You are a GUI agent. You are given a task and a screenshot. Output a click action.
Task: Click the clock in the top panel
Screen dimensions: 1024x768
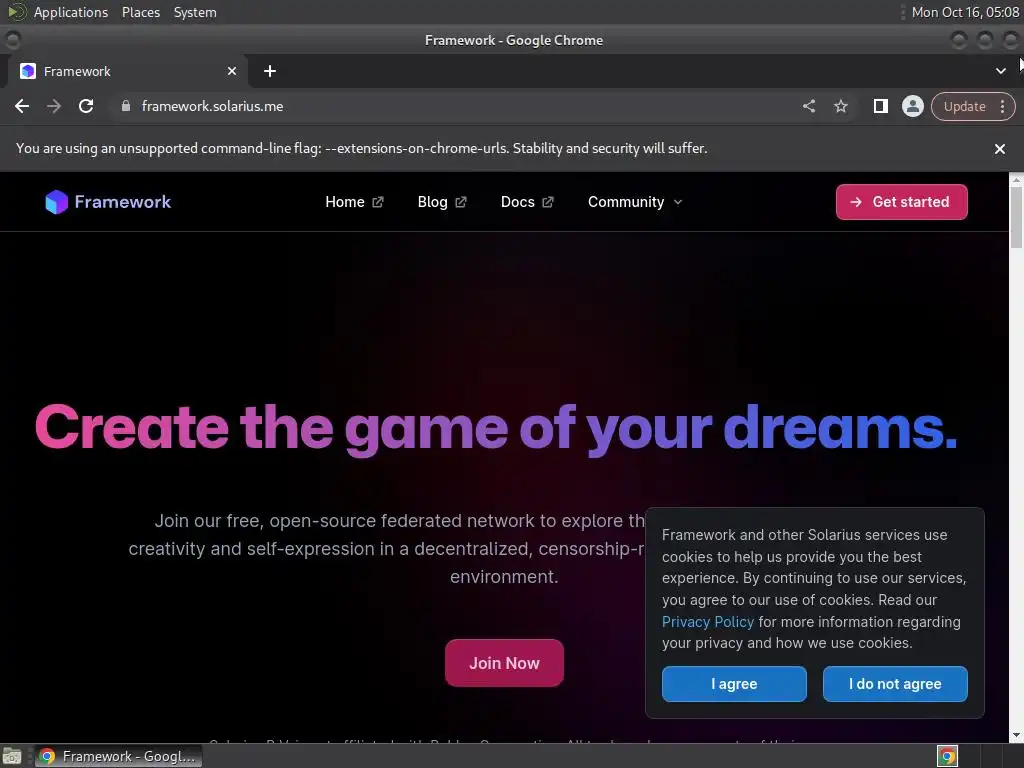965,12
